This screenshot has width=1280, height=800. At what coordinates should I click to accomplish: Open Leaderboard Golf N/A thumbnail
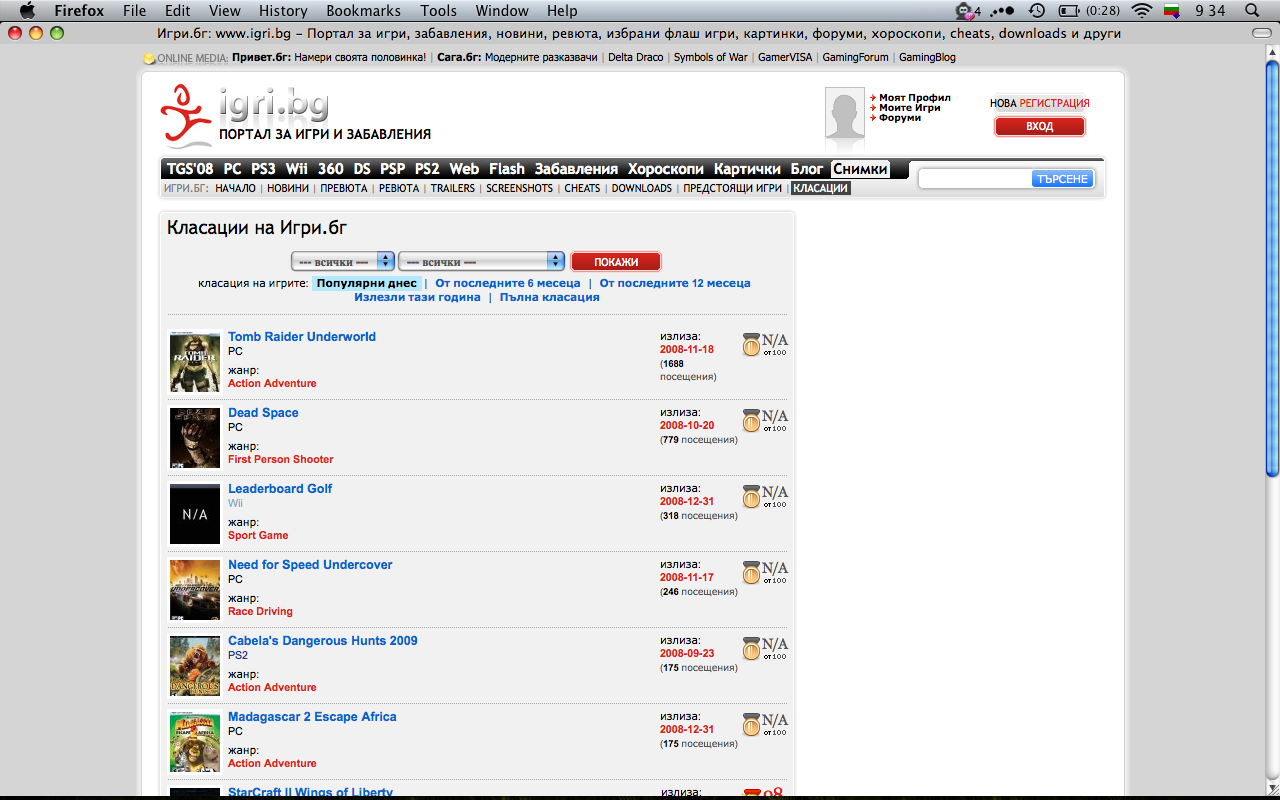[195, 514]
